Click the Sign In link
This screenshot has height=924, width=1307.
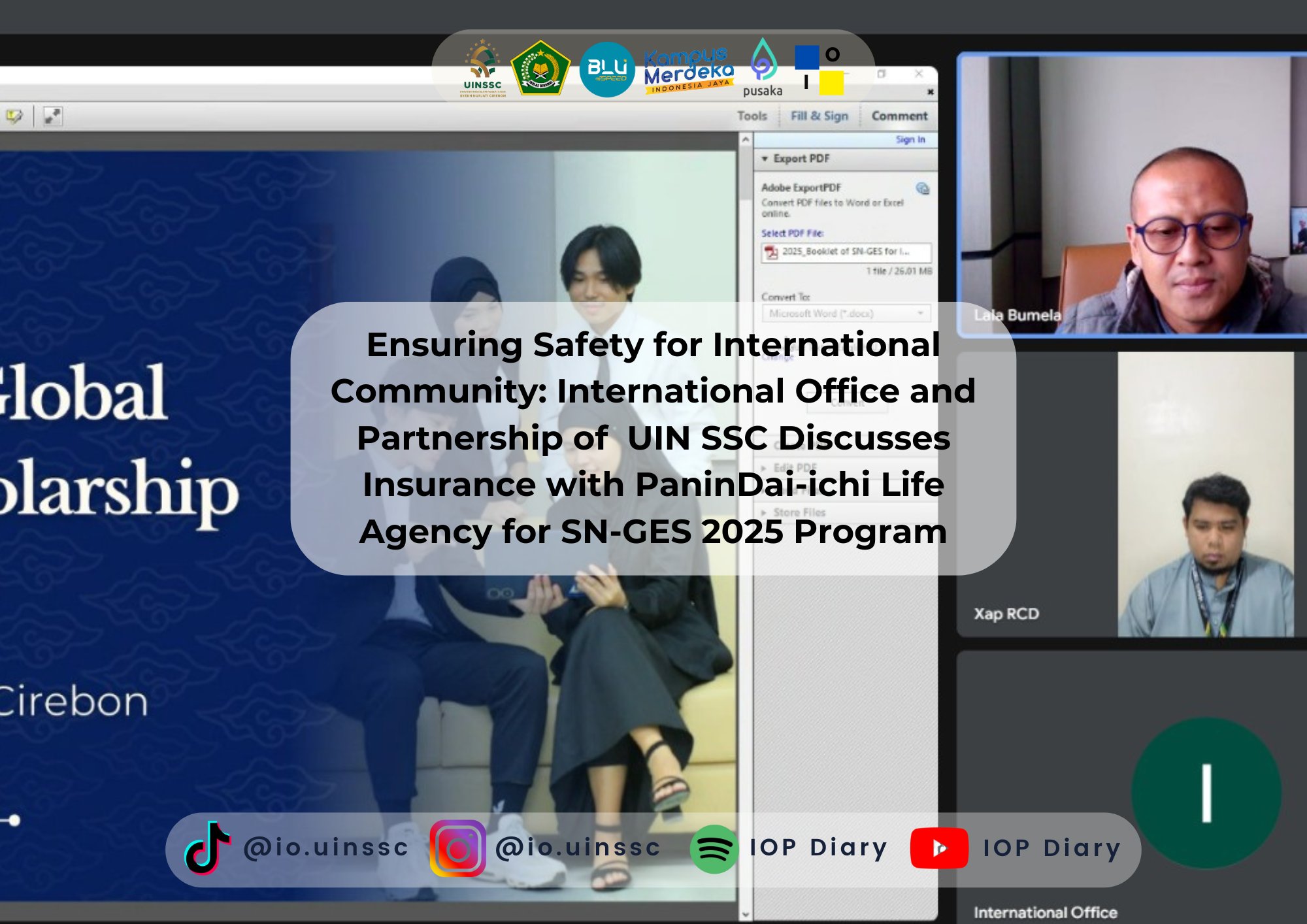coord(910,139)
